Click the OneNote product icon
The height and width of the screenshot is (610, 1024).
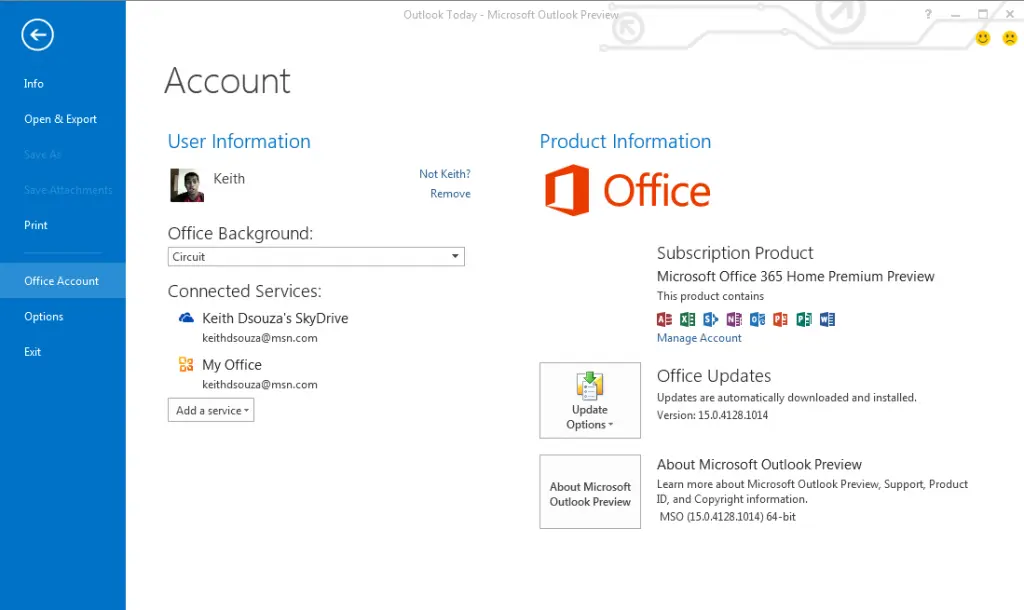click(x=734, y=319)
